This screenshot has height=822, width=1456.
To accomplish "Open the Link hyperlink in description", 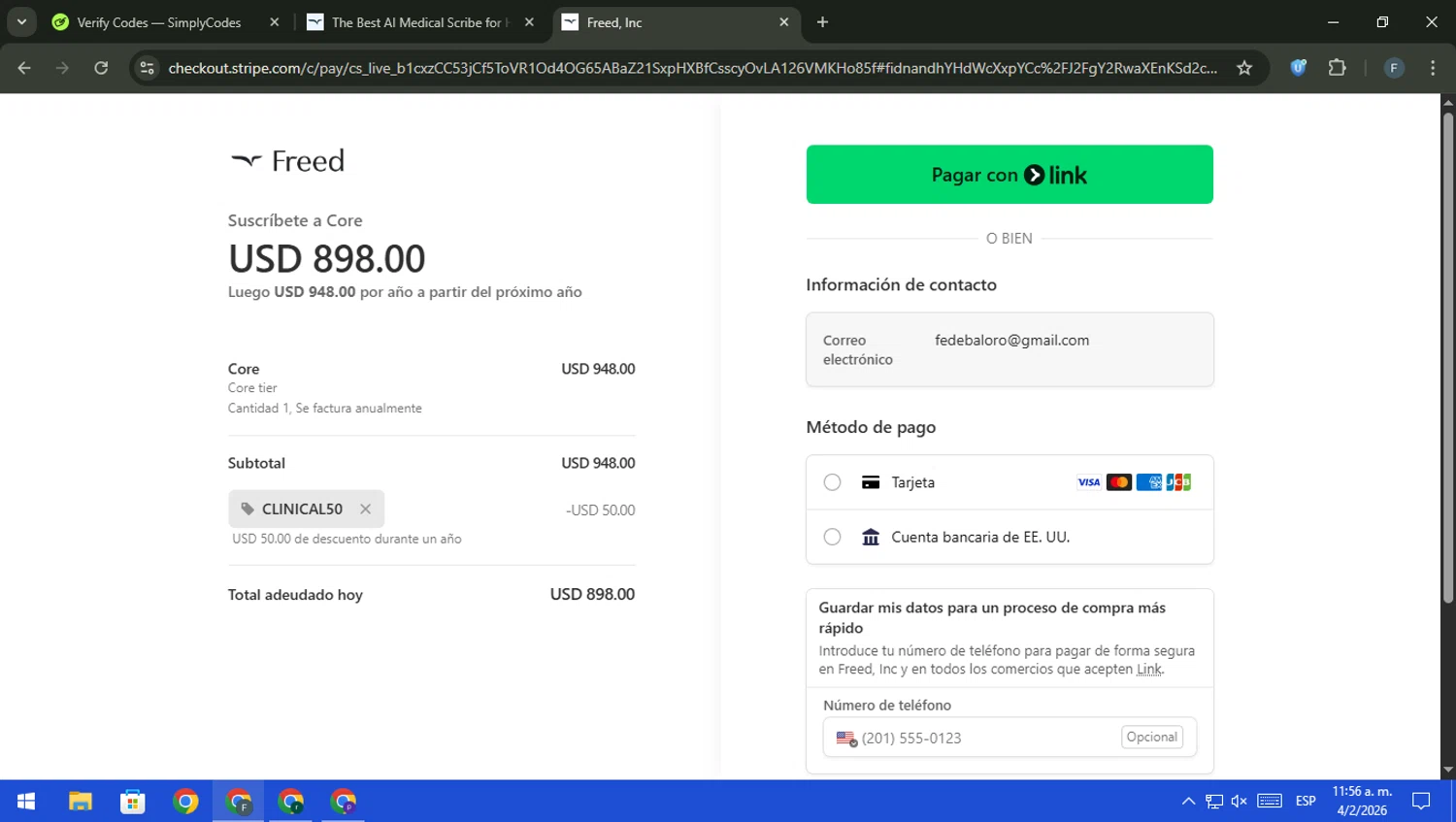I will (1149, 670).
